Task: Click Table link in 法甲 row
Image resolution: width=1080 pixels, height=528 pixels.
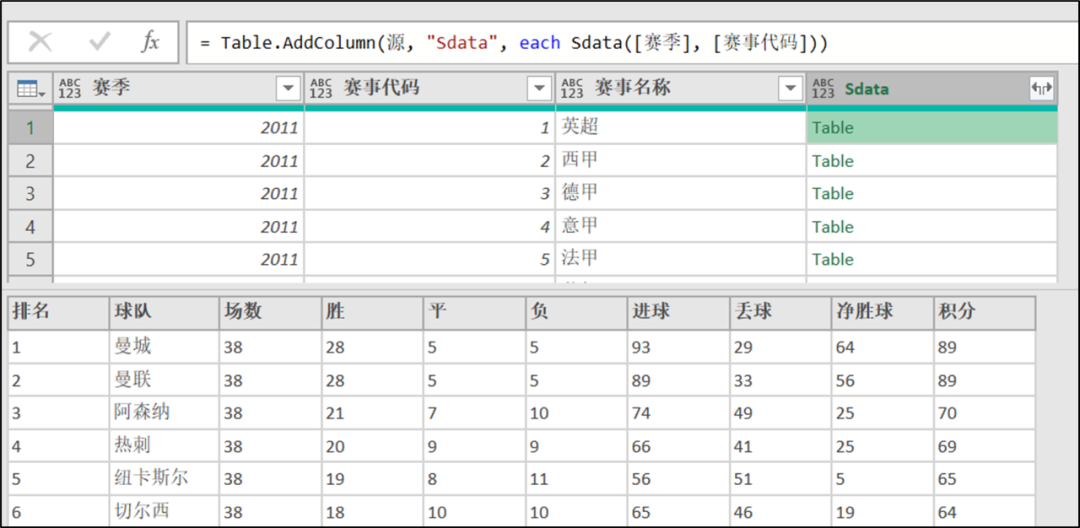Action: click(833, 260)
